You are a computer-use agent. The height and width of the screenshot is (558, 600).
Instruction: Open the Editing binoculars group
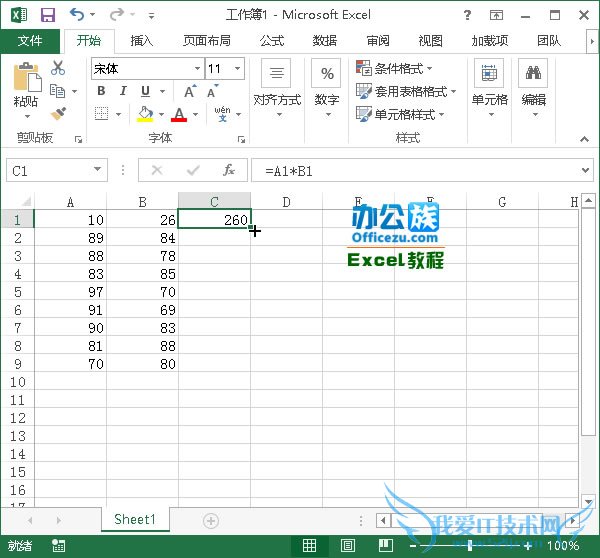534,85
